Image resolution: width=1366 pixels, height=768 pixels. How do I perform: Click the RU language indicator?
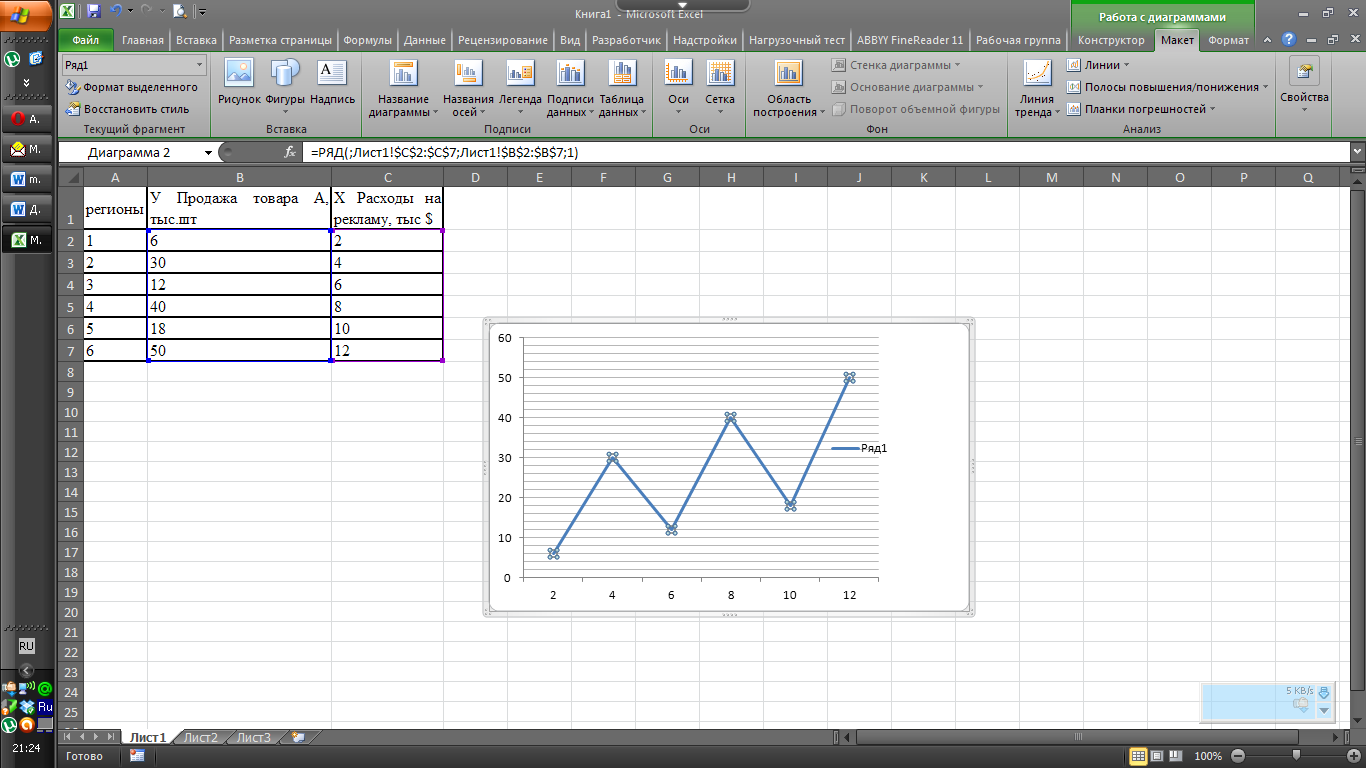click(27, 646)
